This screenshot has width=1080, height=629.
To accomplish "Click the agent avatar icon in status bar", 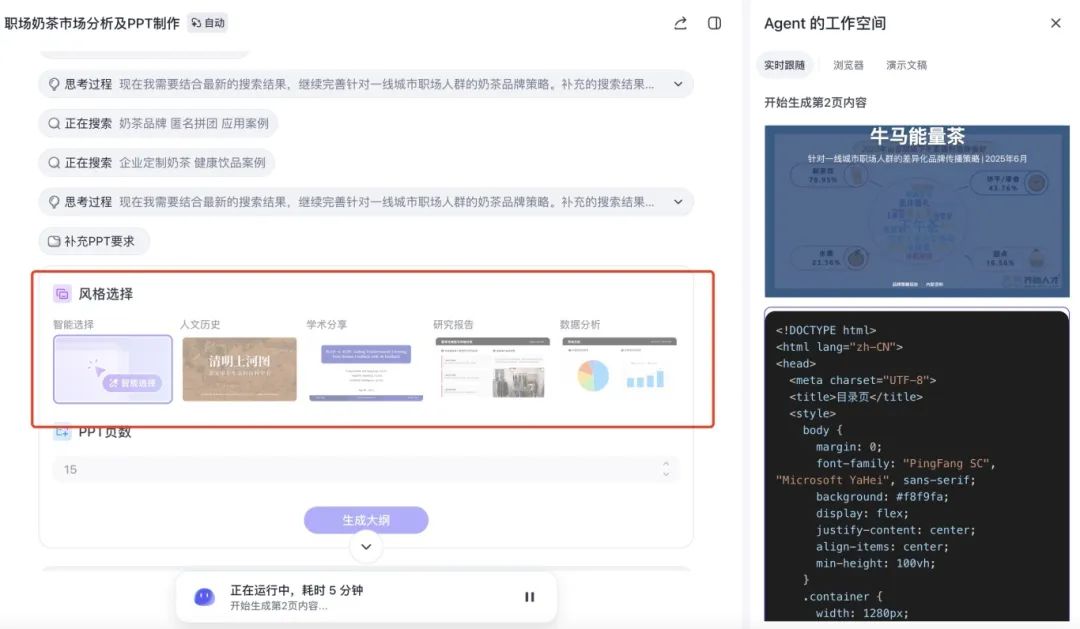I will point(205,597).
